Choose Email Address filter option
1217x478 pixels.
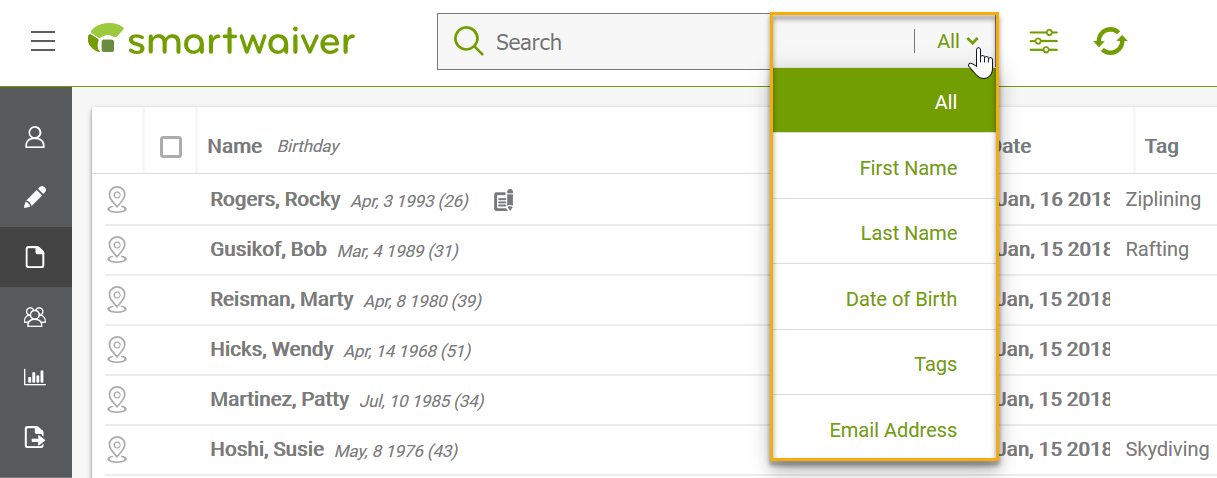click(893, 430)
